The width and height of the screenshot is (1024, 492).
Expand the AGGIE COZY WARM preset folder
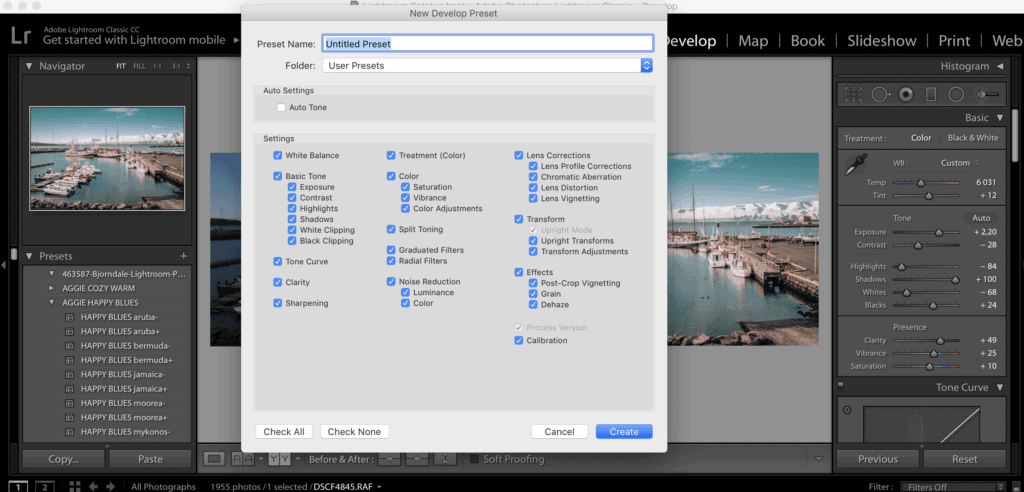click(x=52, y=288)
